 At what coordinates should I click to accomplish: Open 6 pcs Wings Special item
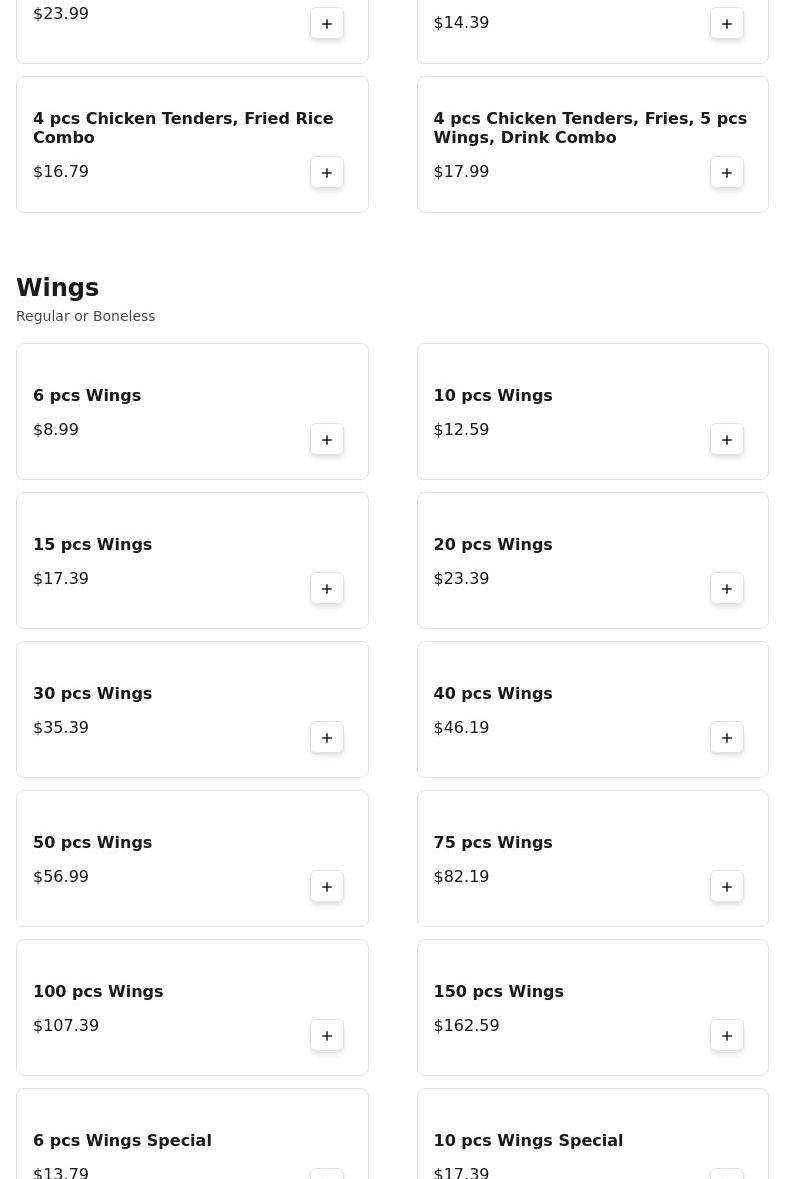(x=122, y=1141)
